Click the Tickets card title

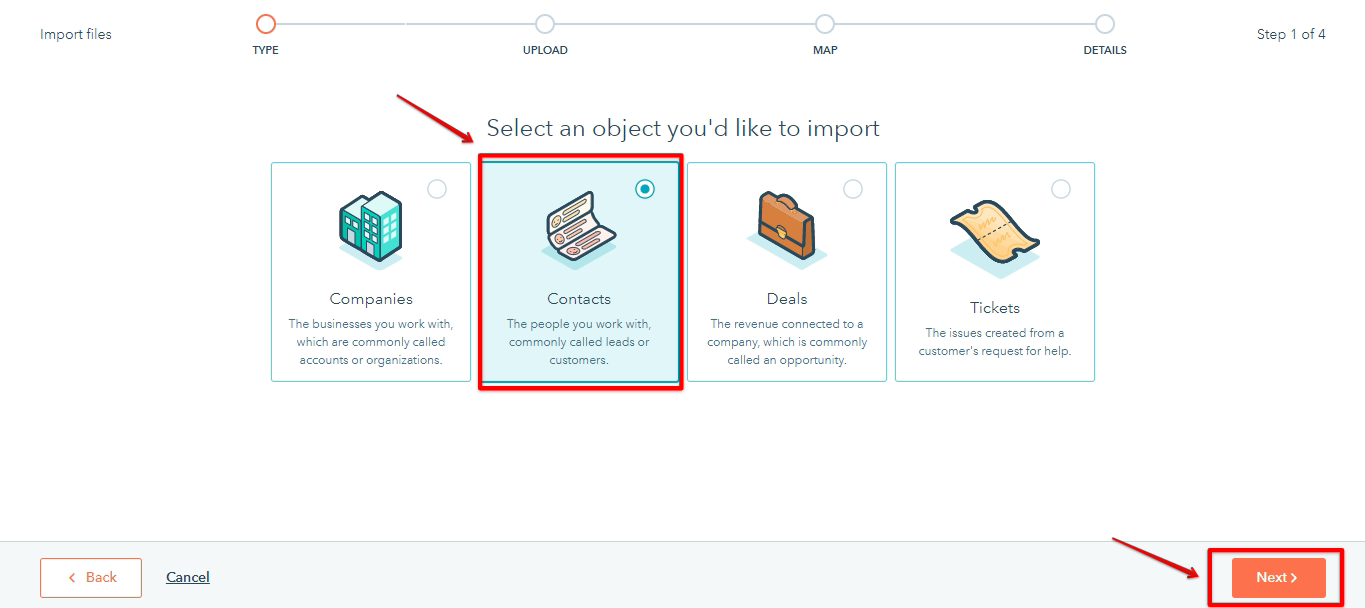pos(995,308)
